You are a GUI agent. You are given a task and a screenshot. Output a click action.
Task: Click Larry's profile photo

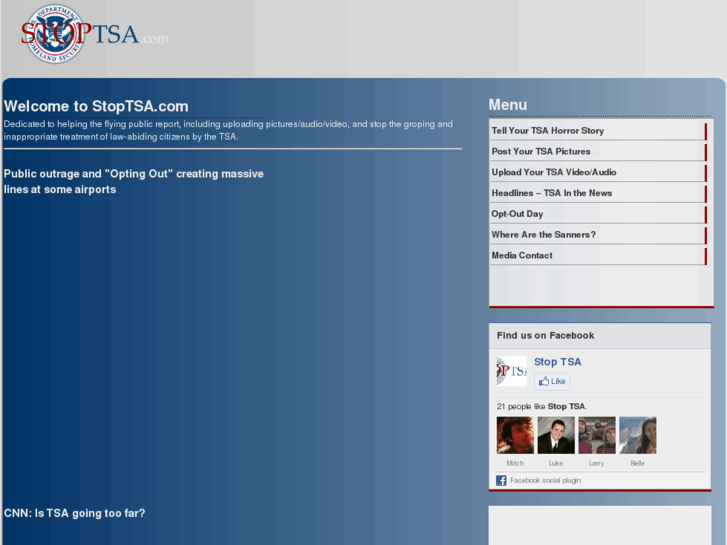click(597, 435)
